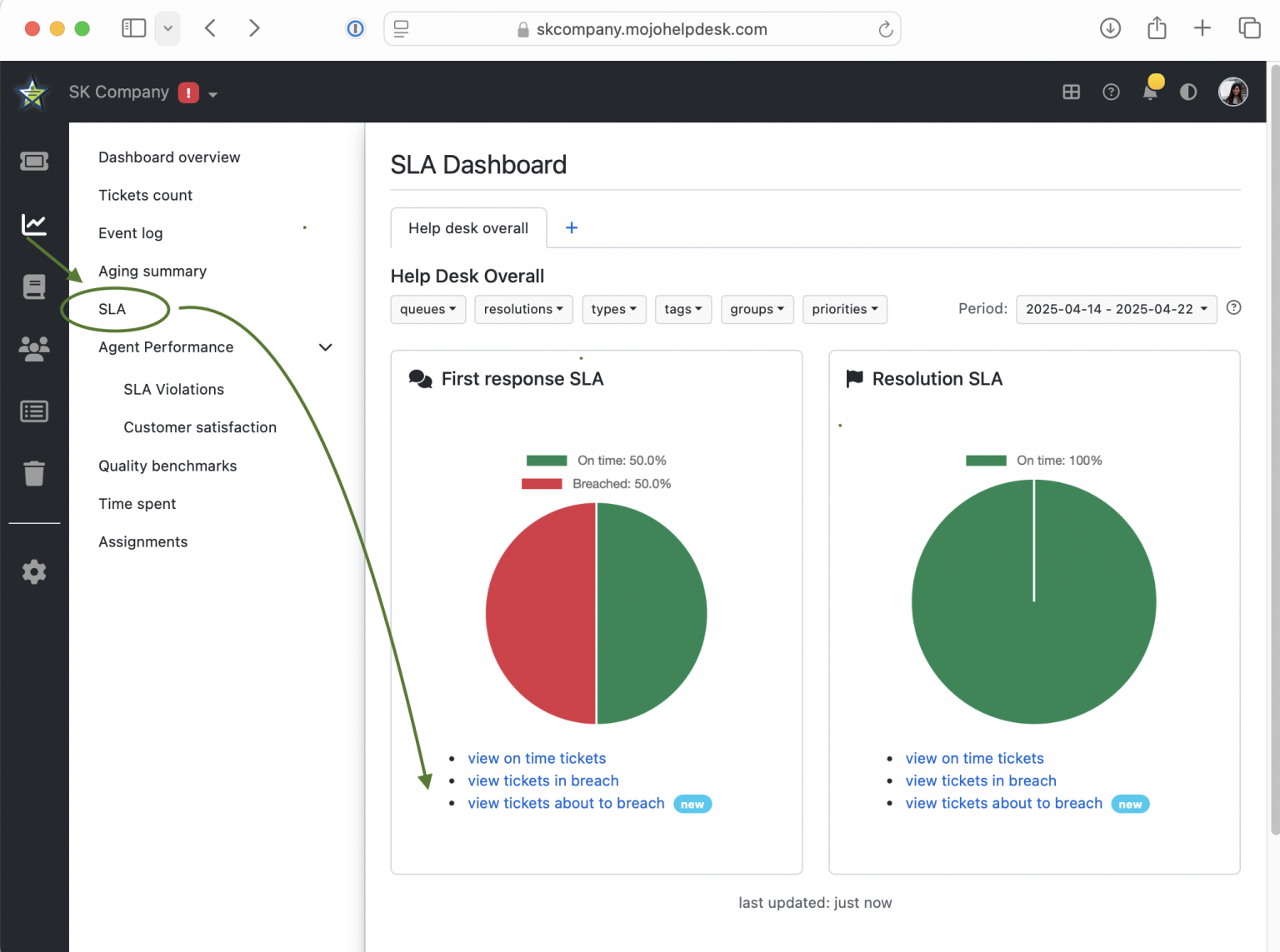1280x952 pixels.
Task: Click first response view tickets in breach link
Action: [543, 781]
